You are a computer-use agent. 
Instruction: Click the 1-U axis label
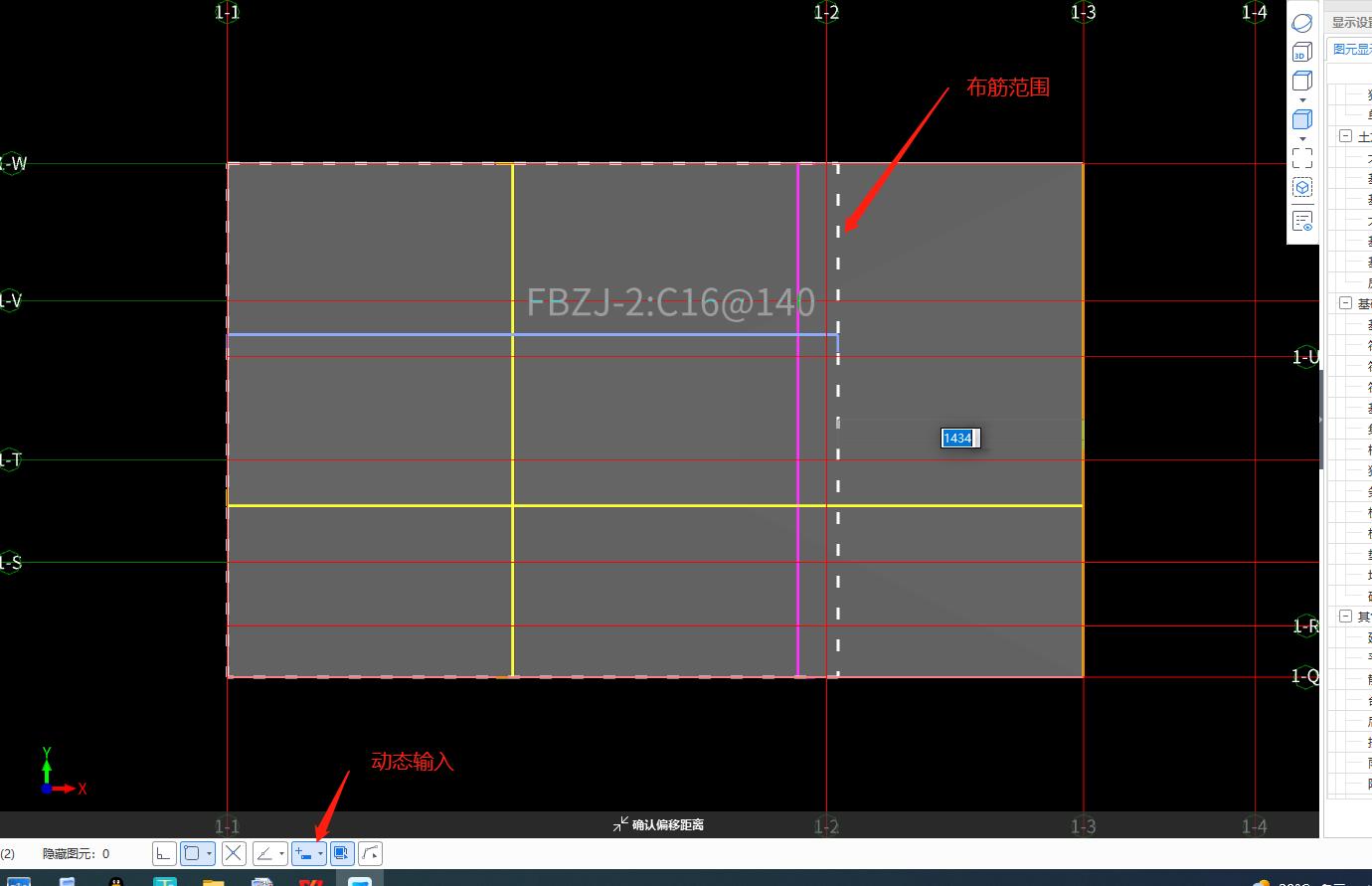click(x=1305, y=356)
